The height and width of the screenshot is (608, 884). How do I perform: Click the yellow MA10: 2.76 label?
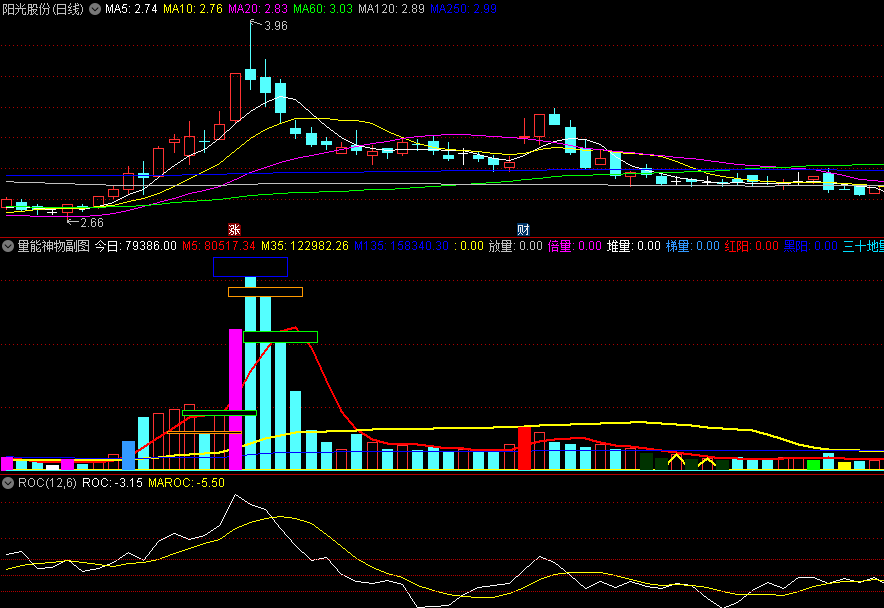tap(193, 9)
